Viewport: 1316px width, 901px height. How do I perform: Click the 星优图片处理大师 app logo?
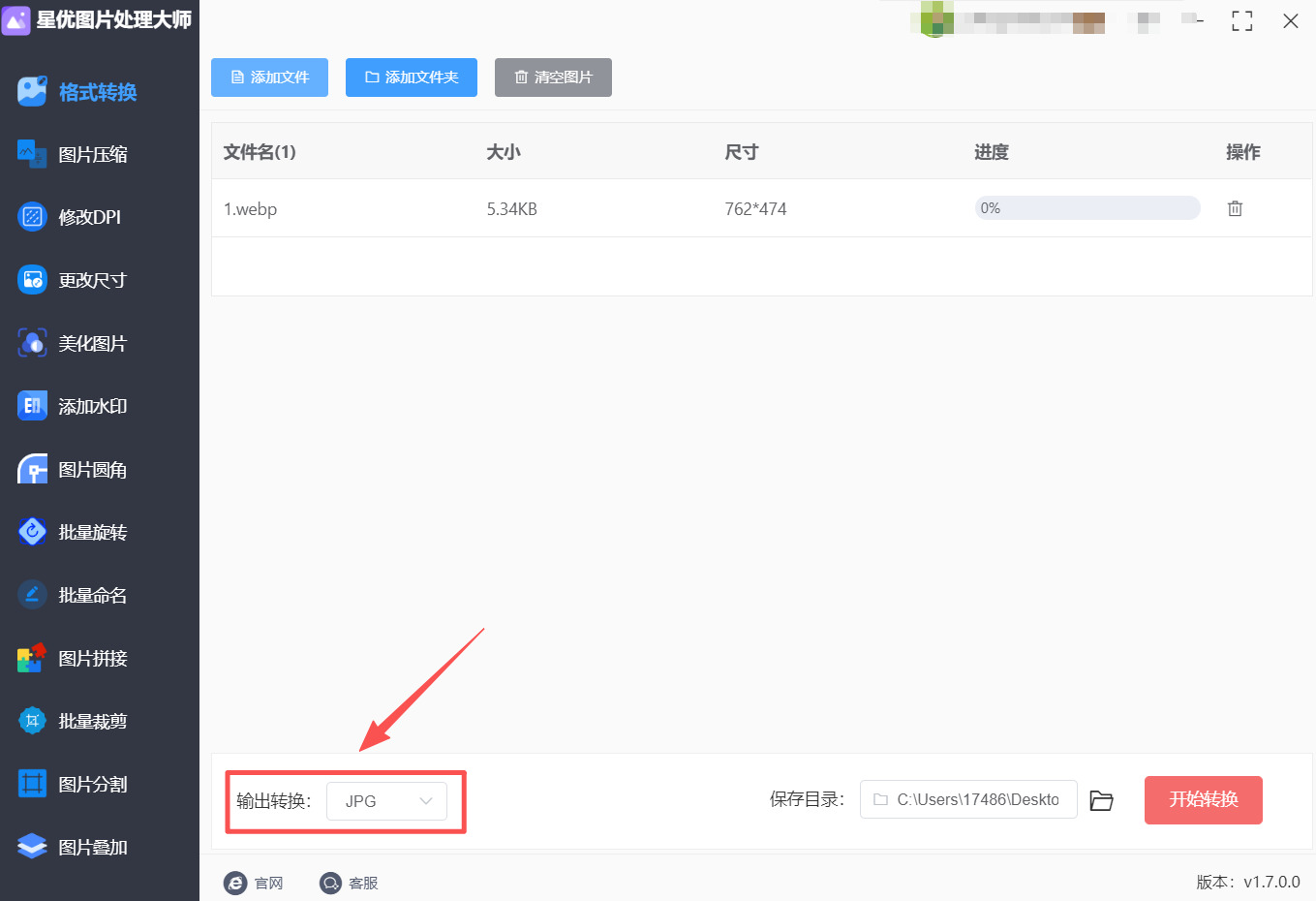(16, 20)
